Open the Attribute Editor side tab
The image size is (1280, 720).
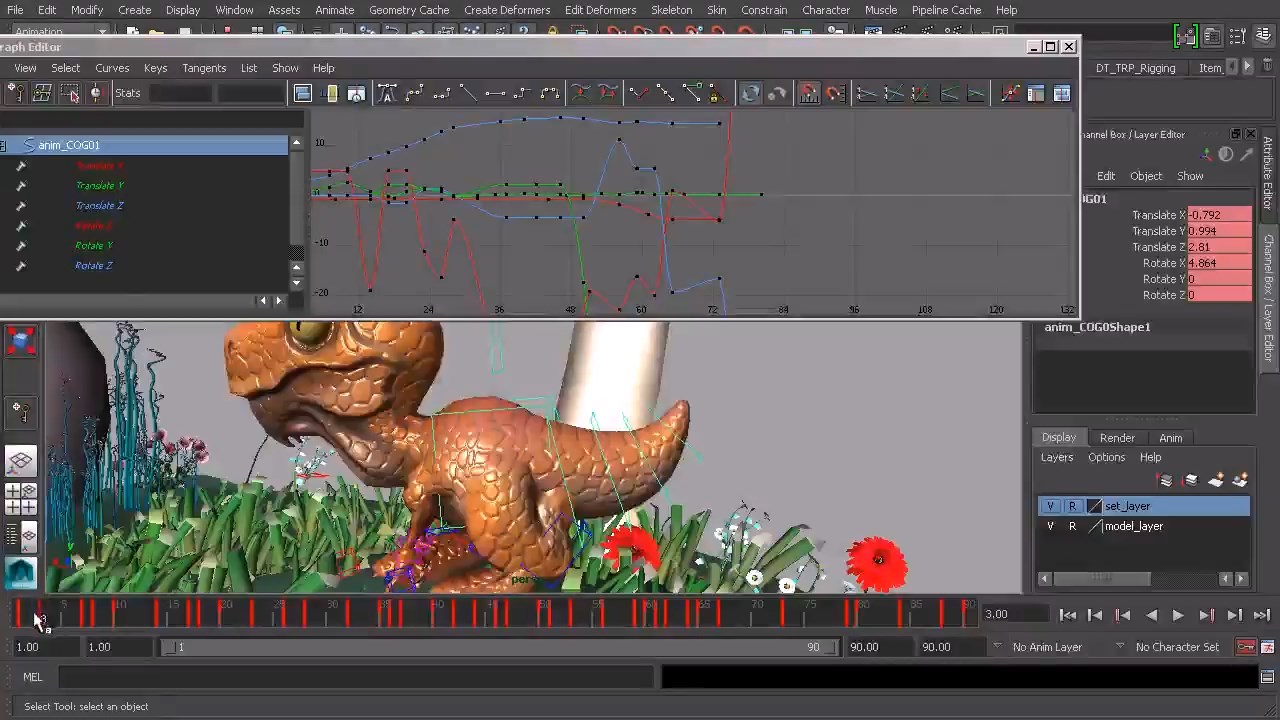coord(1267,174)
